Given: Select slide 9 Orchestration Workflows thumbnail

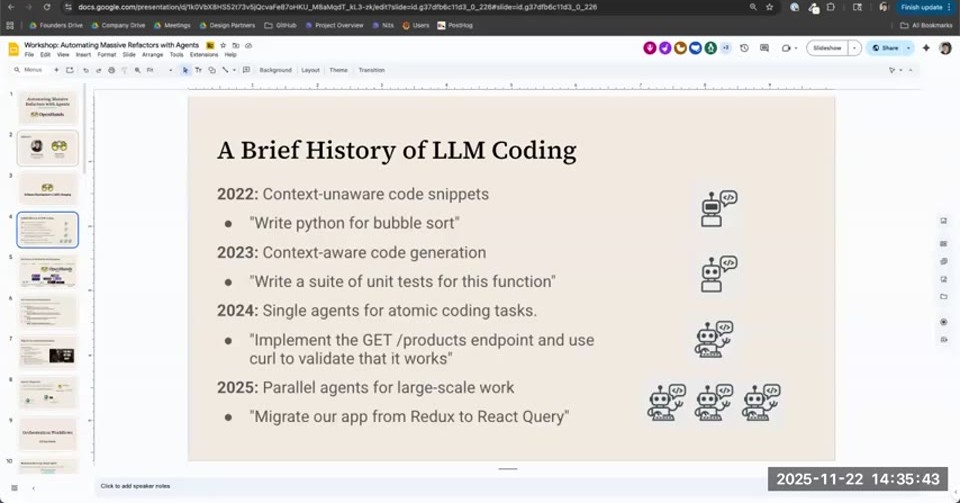Looking at the screenshot, I should pyautogui.click(x=48, y=434).
